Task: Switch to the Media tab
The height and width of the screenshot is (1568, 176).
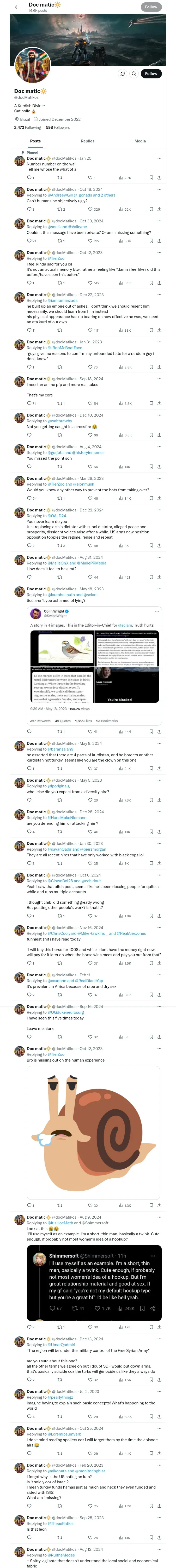Action: (139, 141)
